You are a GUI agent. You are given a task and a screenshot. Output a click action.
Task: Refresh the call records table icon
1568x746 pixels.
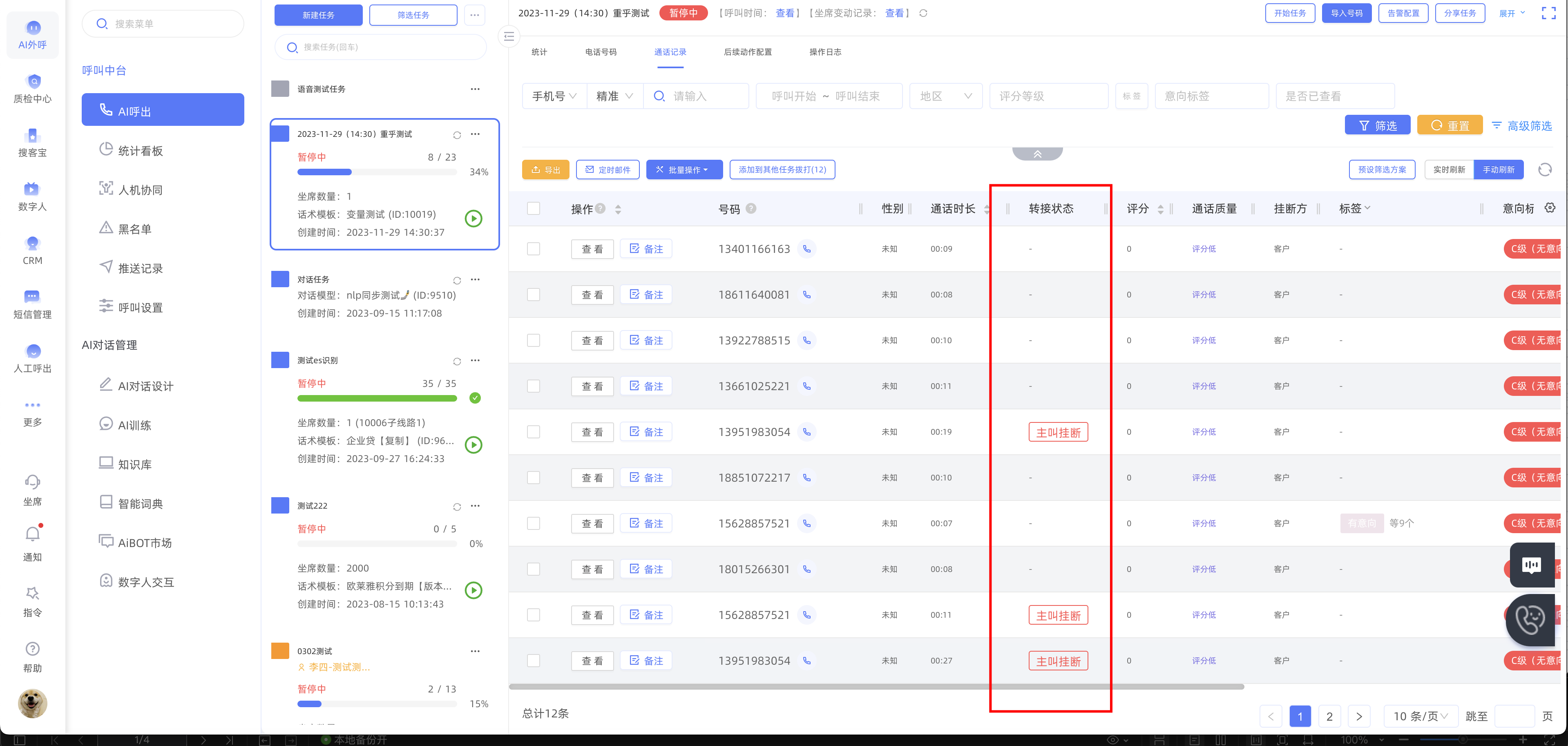pyautogui.click(x=1545, y=169)
